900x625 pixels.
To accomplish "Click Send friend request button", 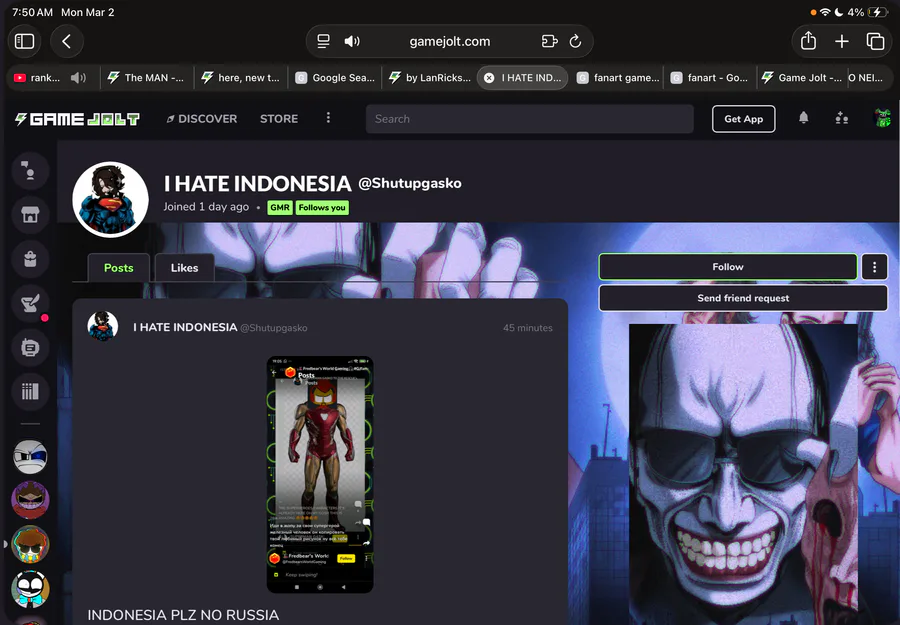I will [x=743, y=298].
